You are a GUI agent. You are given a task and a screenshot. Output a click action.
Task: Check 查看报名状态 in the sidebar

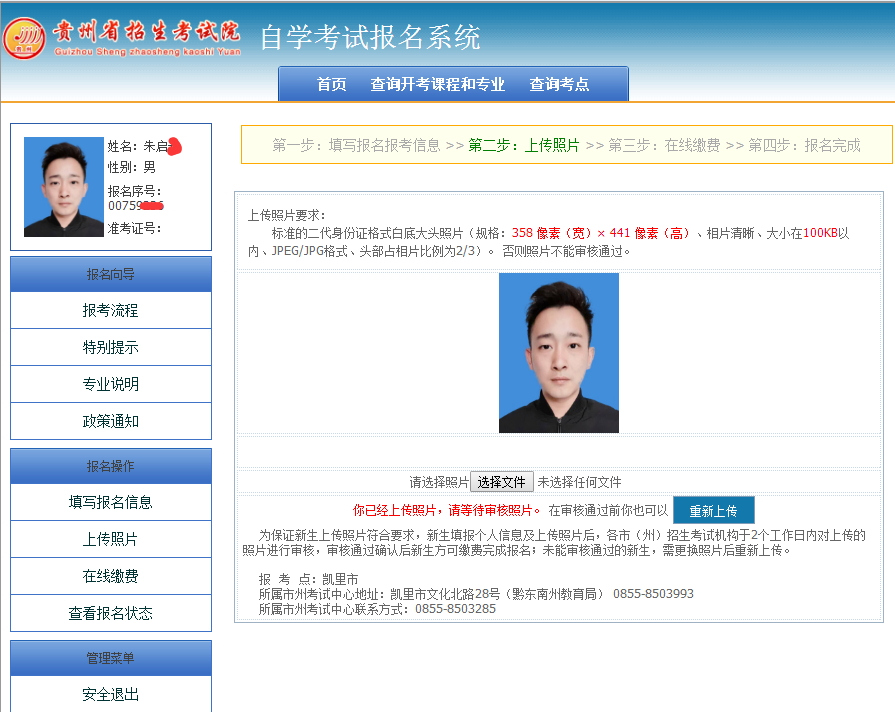111,614
